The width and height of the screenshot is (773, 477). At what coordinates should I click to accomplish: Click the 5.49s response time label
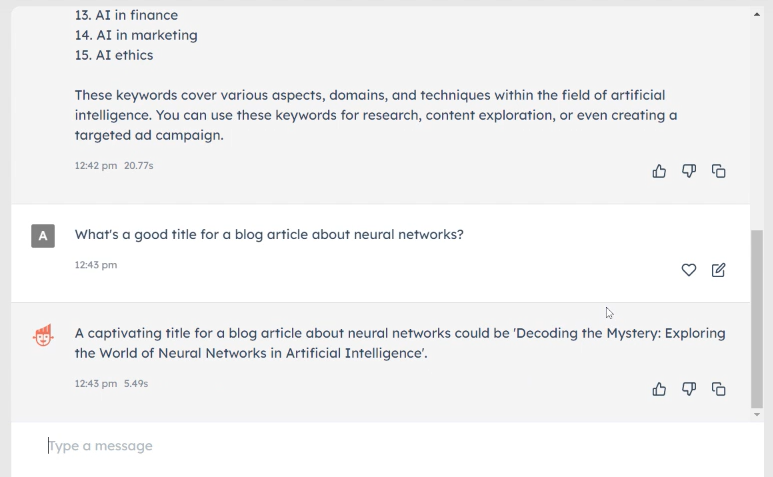click(x=136, y=383)
